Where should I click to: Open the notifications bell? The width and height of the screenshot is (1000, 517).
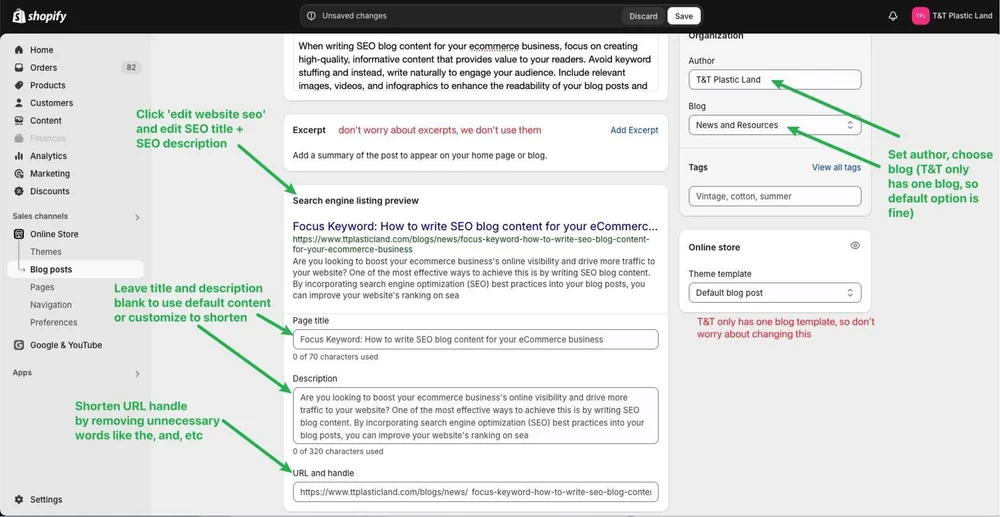point(893,16)
